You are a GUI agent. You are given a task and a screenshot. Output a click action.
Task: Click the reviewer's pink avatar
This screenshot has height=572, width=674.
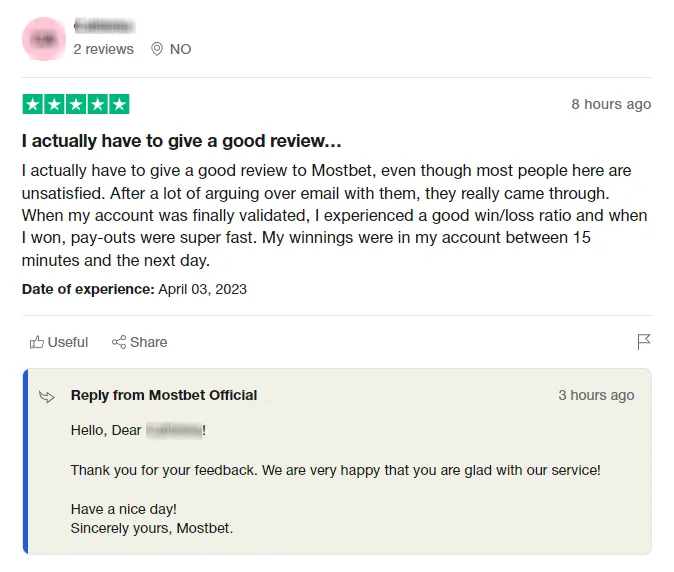click(x=42, y=37)
